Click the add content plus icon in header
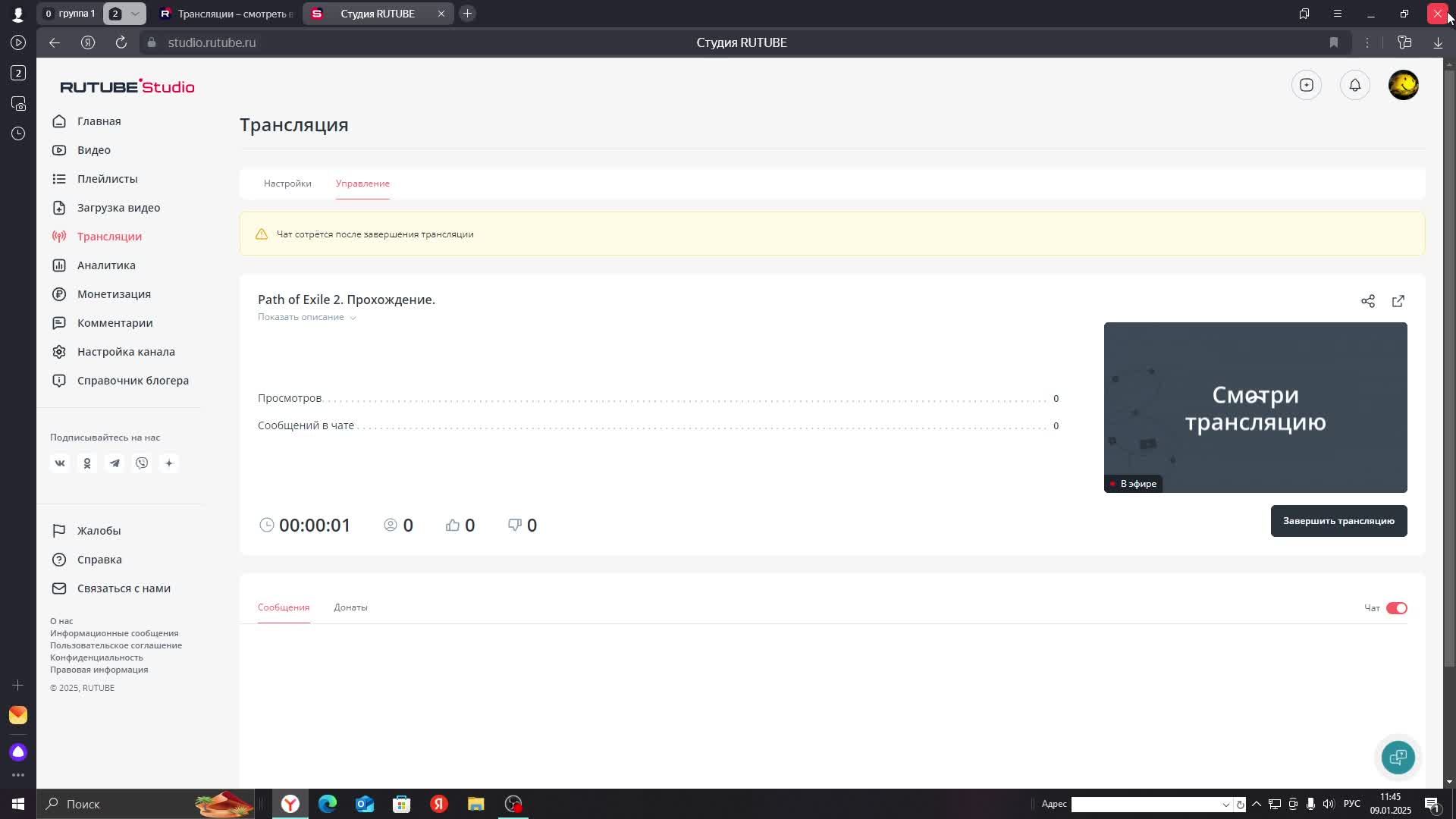This screenshot has height=819, width=1456. [1306, 85]
